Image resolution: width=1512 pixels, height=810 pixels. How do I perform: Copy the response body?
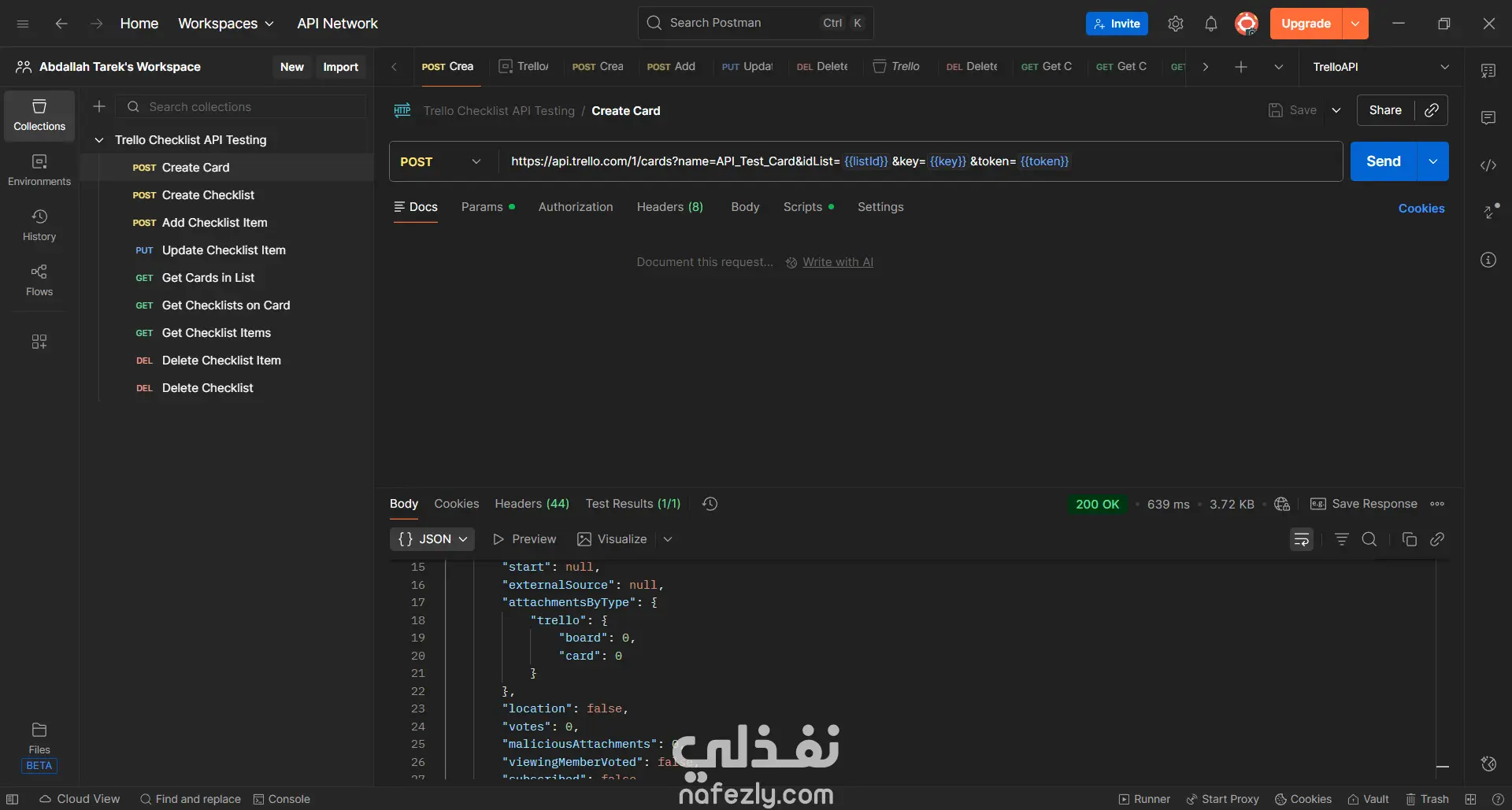point(1410,539)
